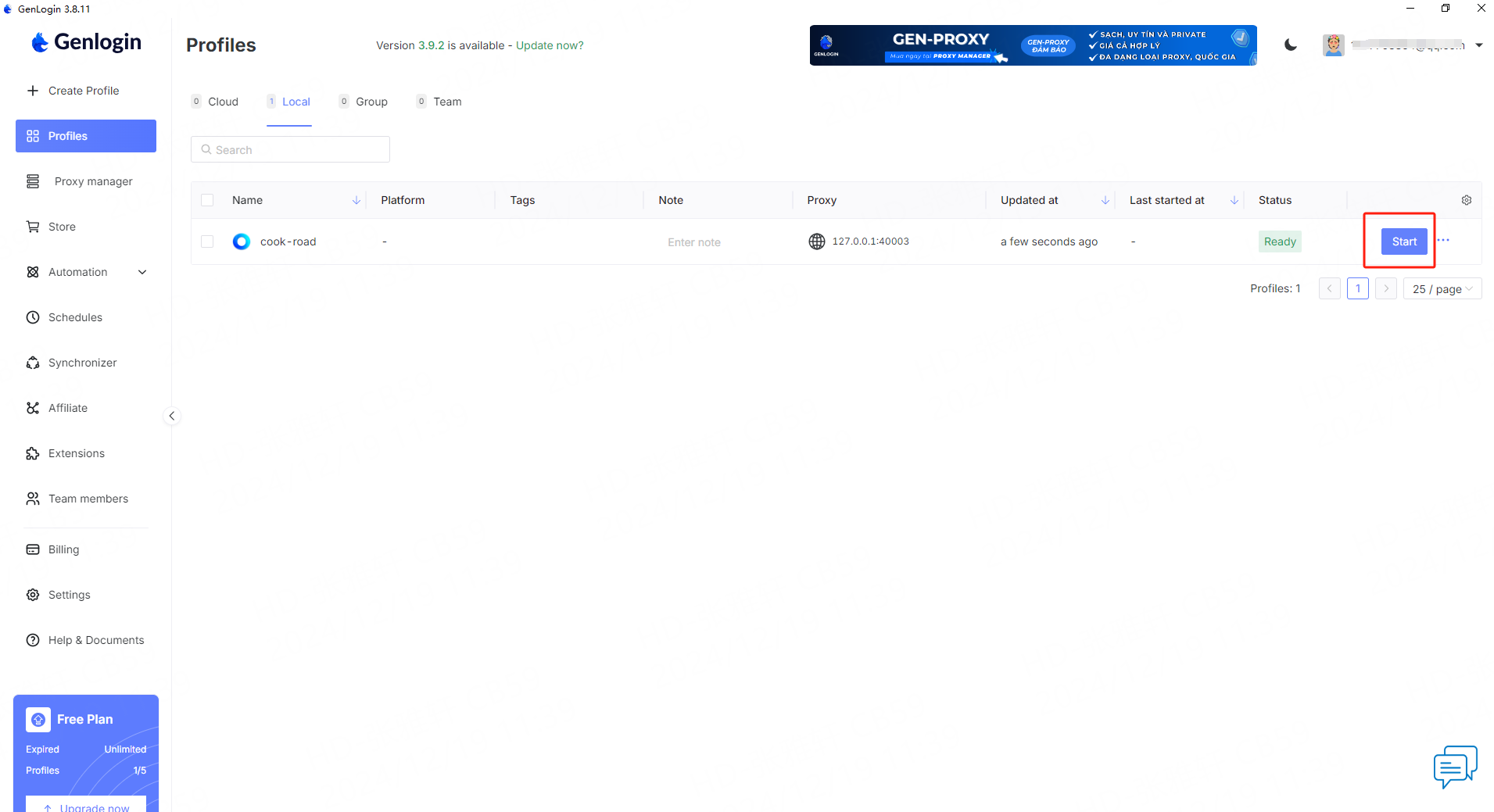This screenshot has width=1494, height=812.
Task: Open the Synchronizer from sidebar
Action: [82, 363]
